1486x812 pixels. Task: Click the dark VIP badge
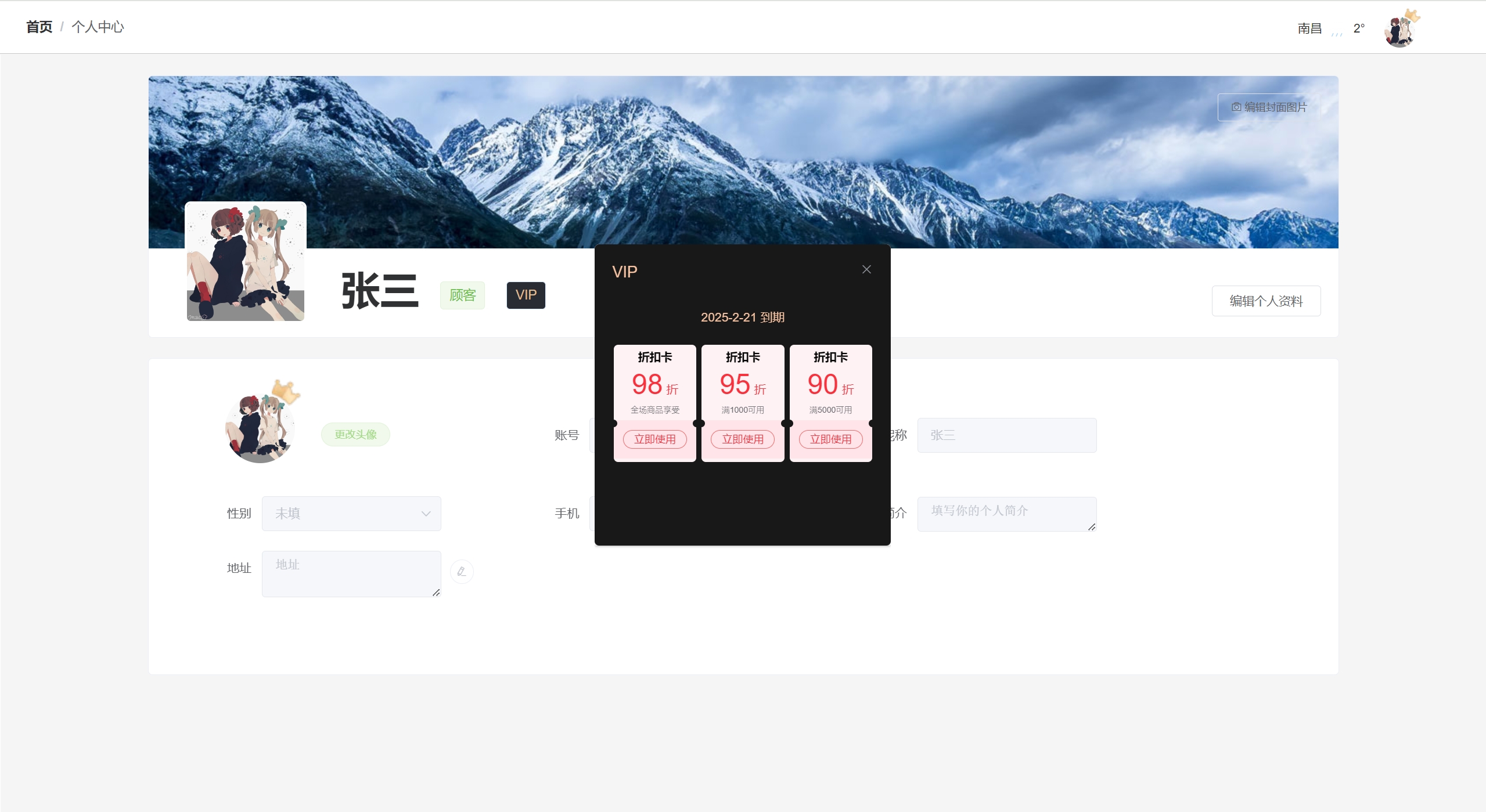pyautogui.click(x=526, y=295)
